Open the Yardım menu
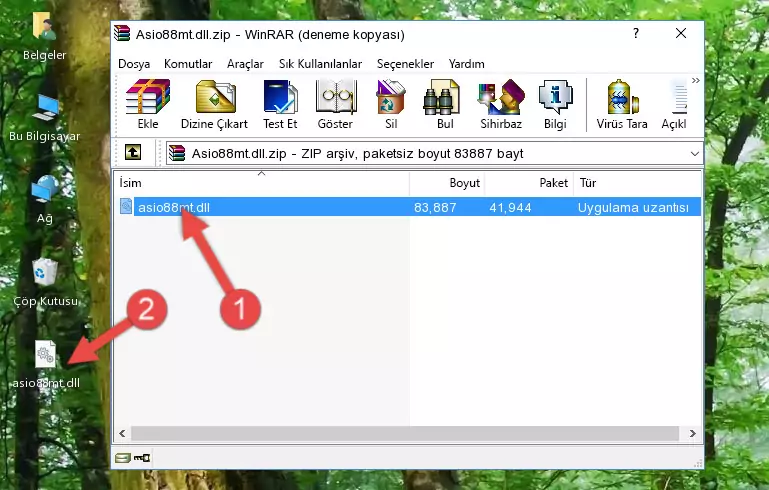This screenshot has width=769, height=490. coord(466,64)
